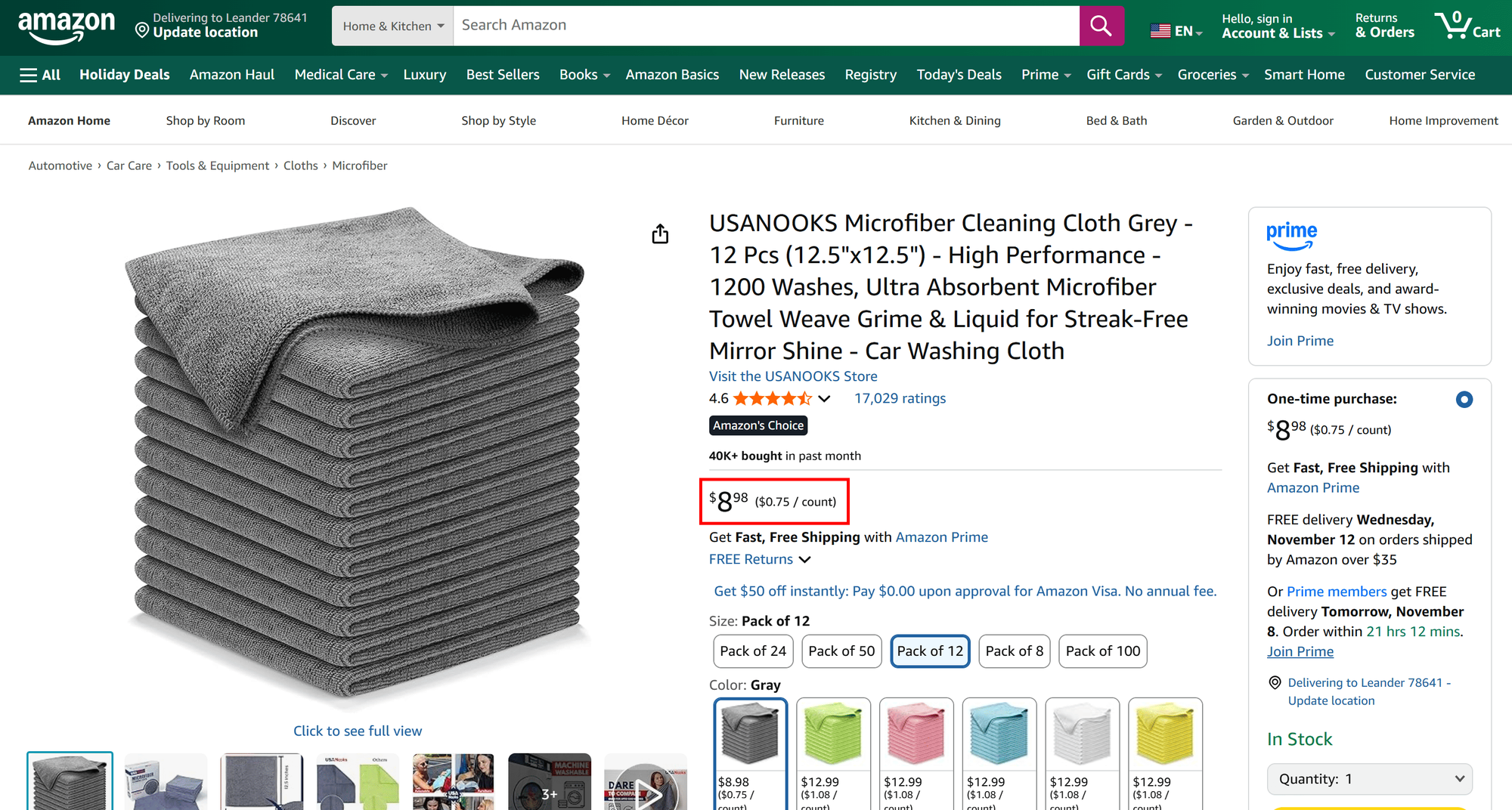Click the share icon near product title
Viewport: 1512px width, 810px height.
(x=659, y=233)
